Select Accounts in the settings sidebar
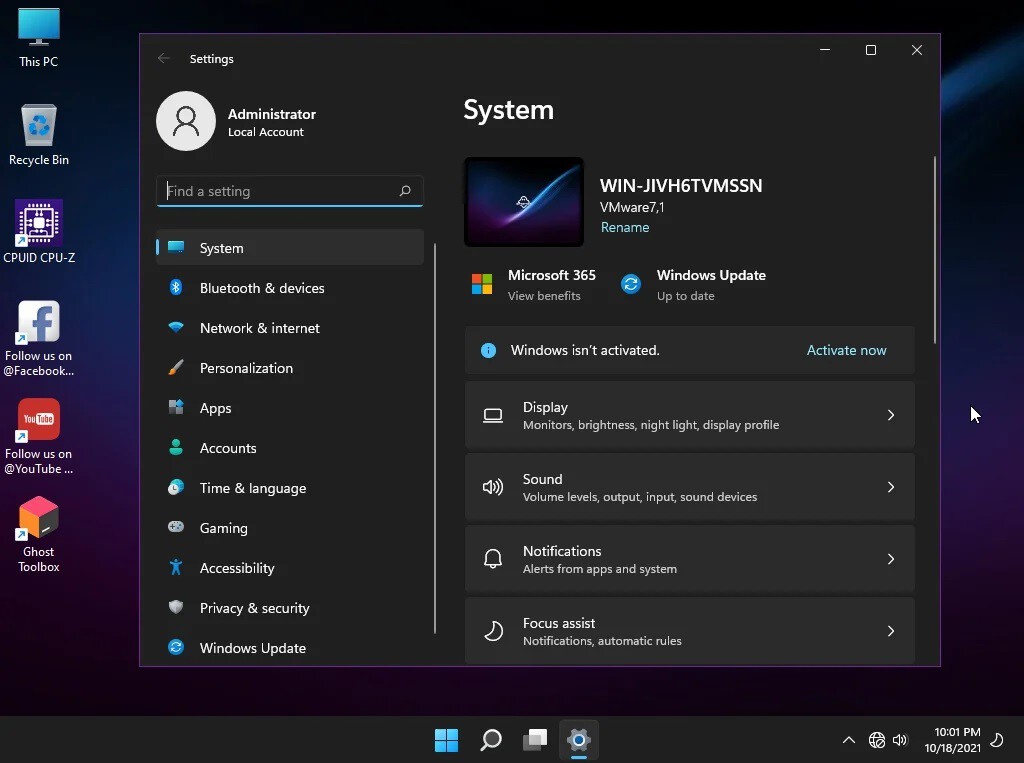Viewport: 1024px width, 763px height. (227, 448)
